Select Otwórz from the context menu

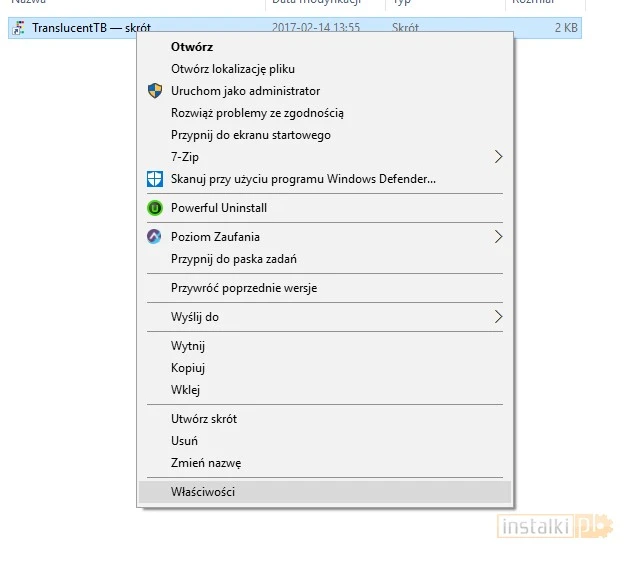(x=192, y=47)
